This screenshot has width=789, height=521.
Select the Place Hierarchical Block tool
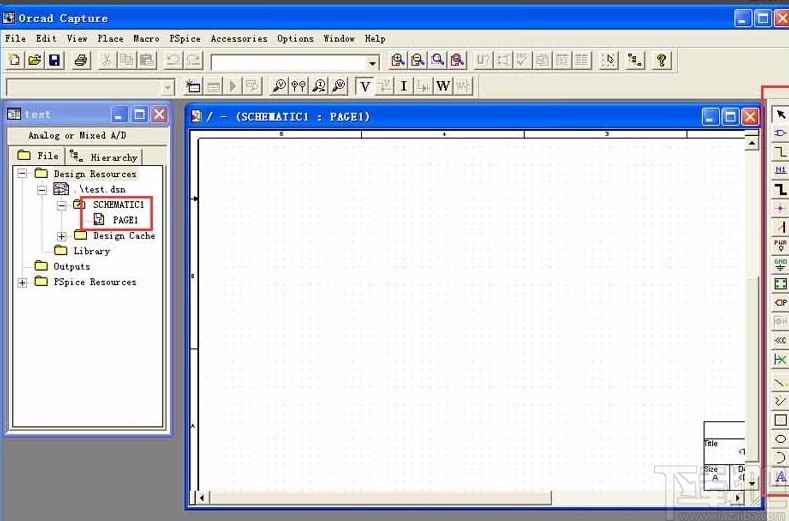tap(780, 284)
